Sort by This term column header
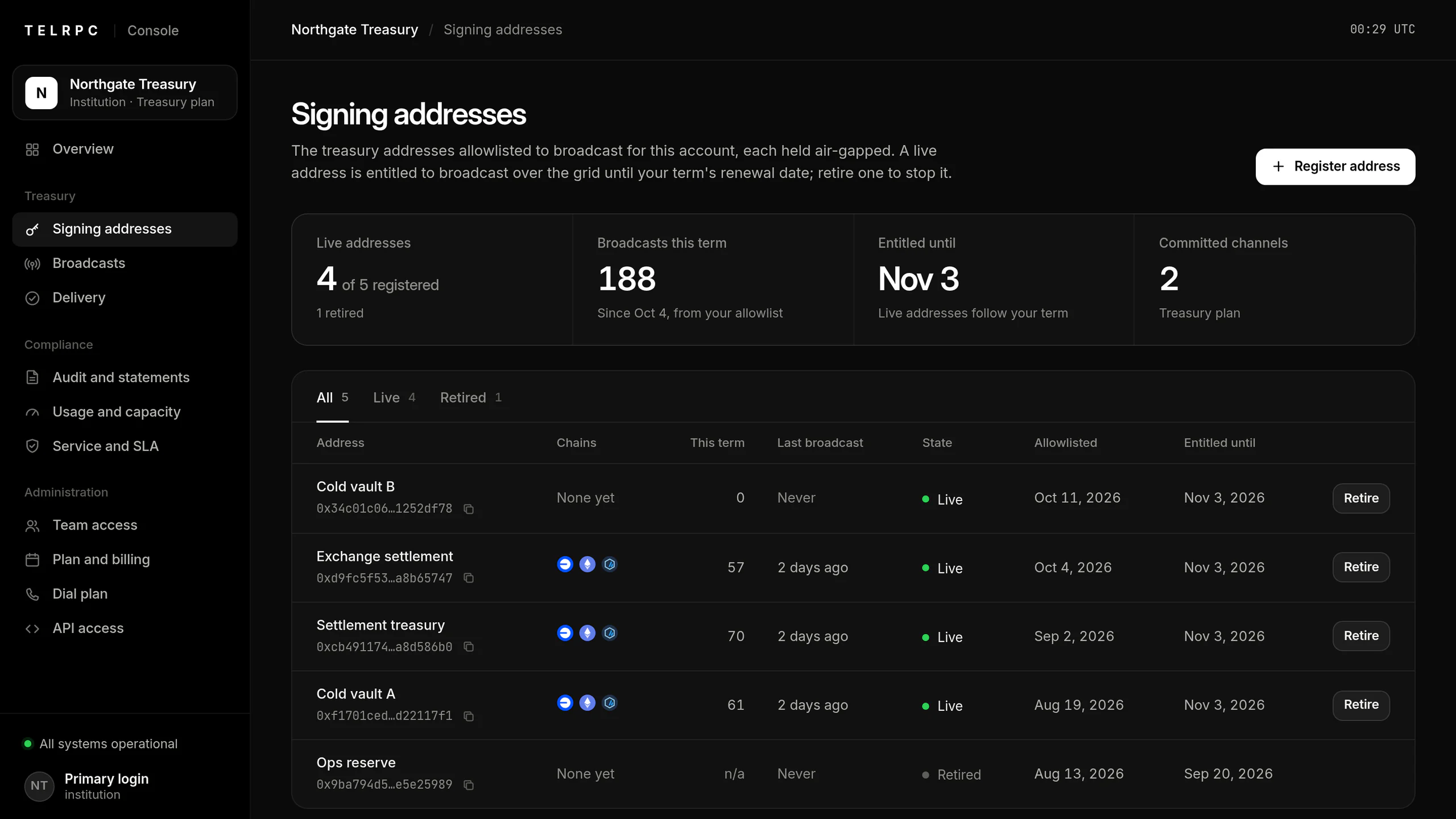This screenshot has width=1456, height=819. click(x=717, y=443)
